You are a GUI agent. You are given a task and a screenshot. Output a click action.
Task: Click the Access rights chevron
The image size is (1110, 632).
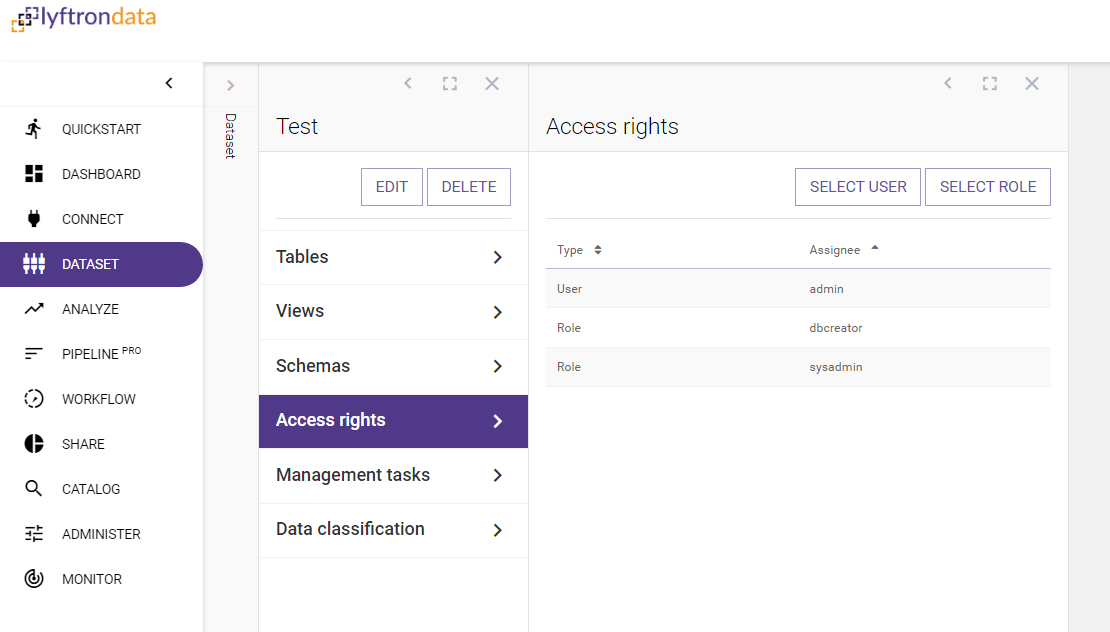(x=498, y=421)
